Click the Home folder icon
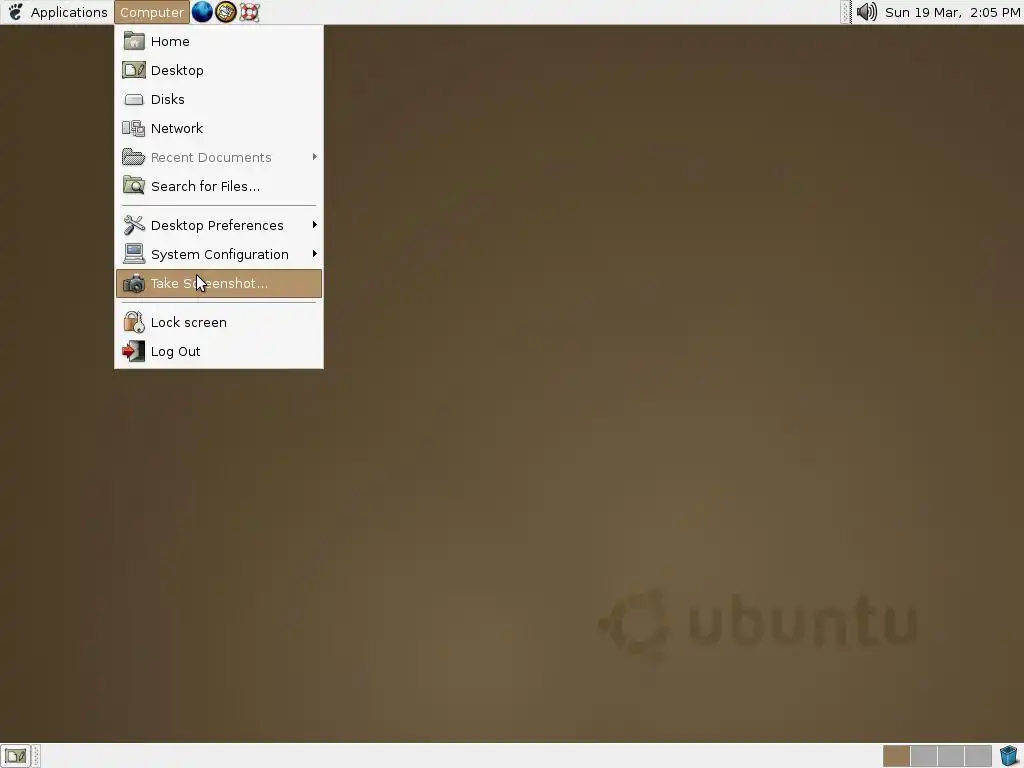1024x768 pixels. click(134, 41)
